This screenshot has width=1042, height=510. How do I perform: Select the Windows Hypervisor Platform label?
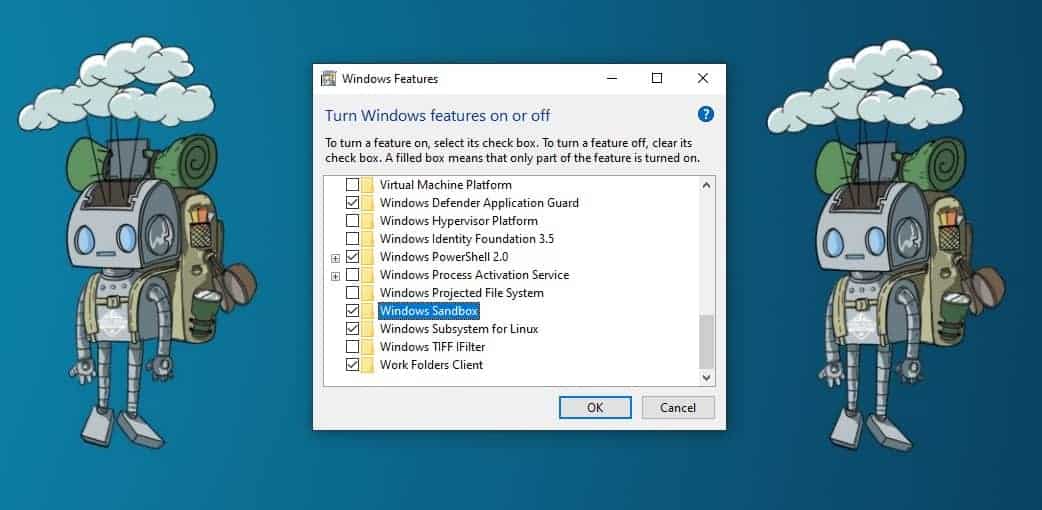tap(459, 221)
